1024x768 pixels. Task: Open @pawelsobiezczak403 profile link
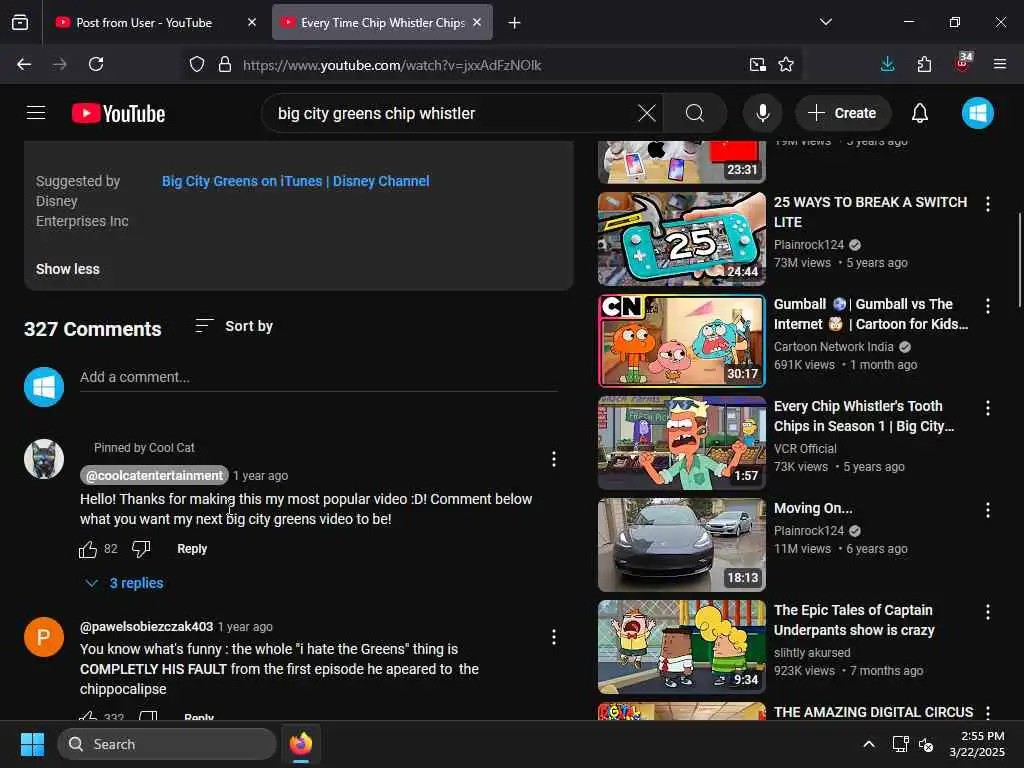coord(146,626)
